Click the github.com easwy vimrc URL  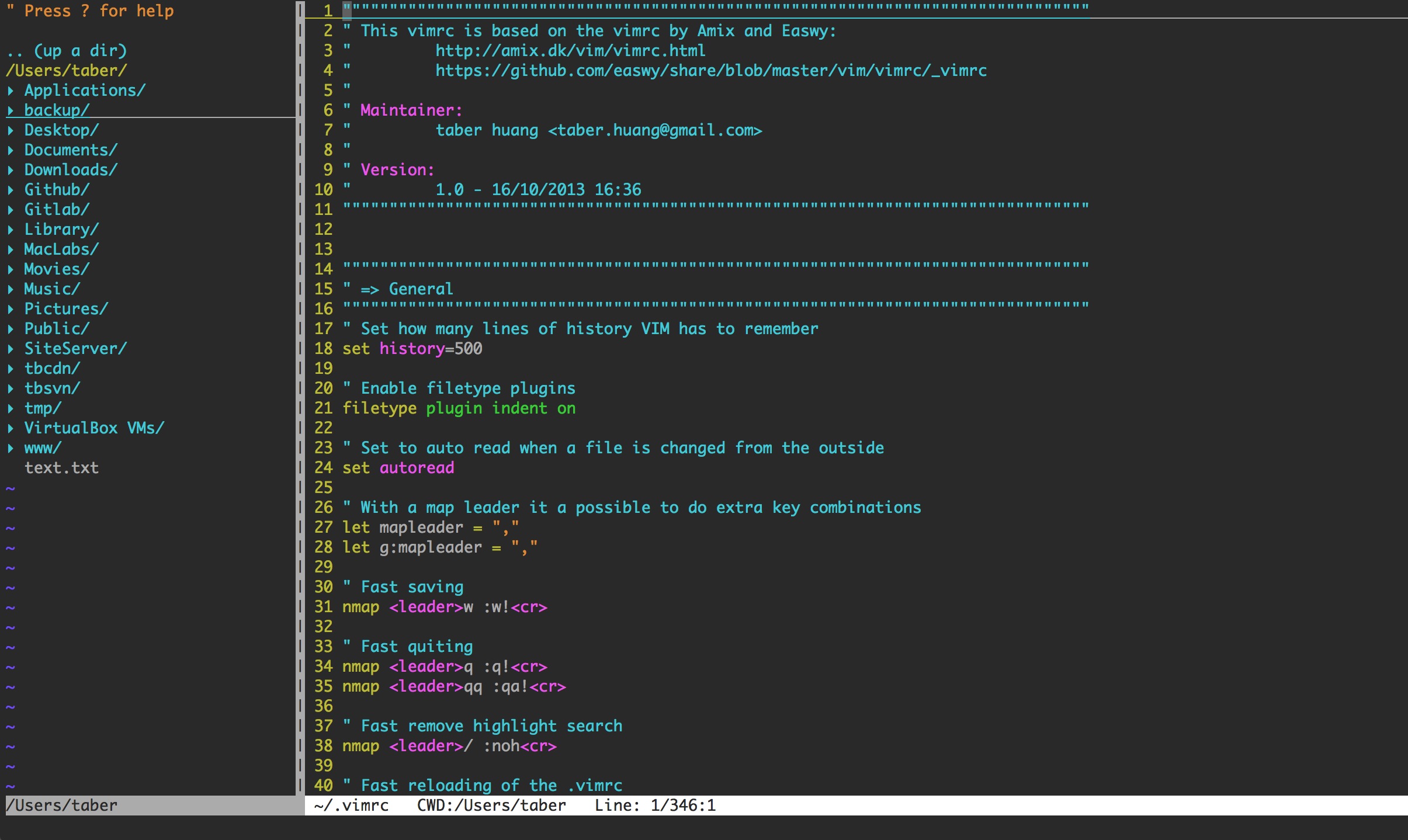[710, 71]
